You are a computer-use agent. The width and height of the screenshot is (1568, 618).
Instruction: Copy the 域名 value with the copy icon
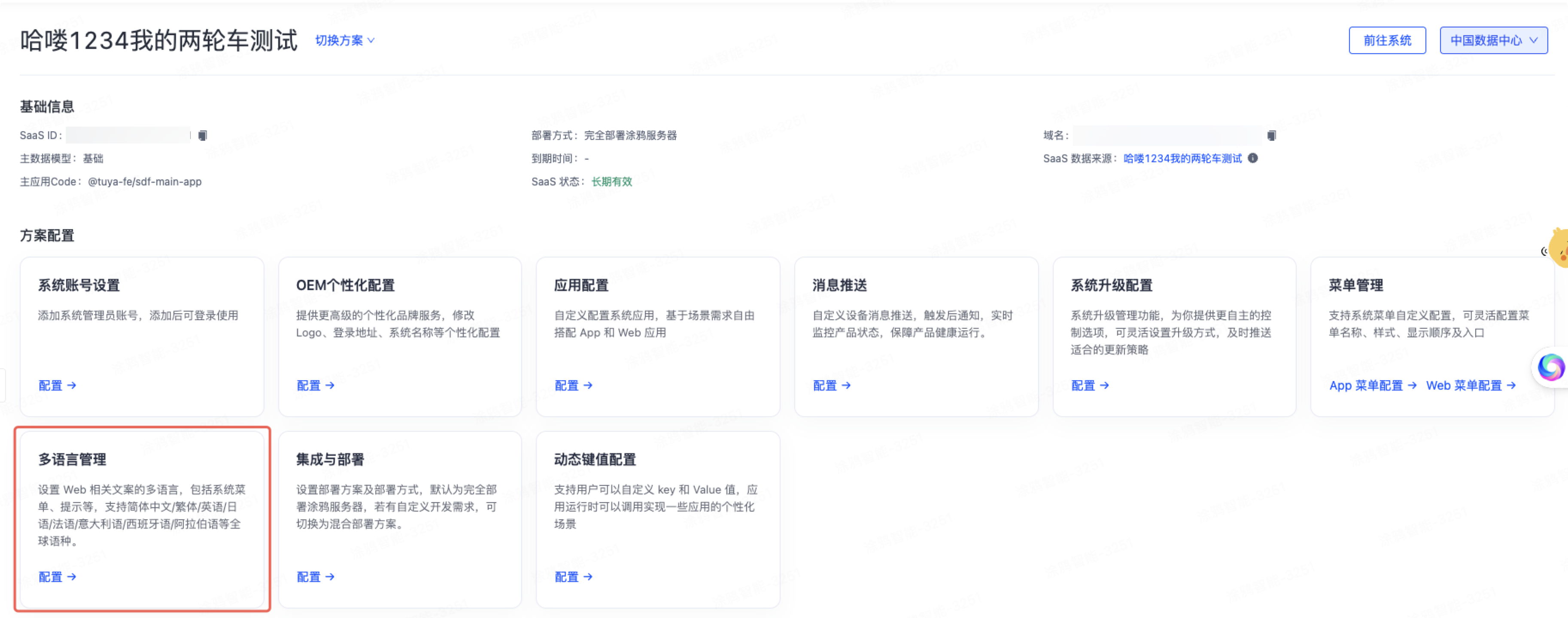[1272, 135]
